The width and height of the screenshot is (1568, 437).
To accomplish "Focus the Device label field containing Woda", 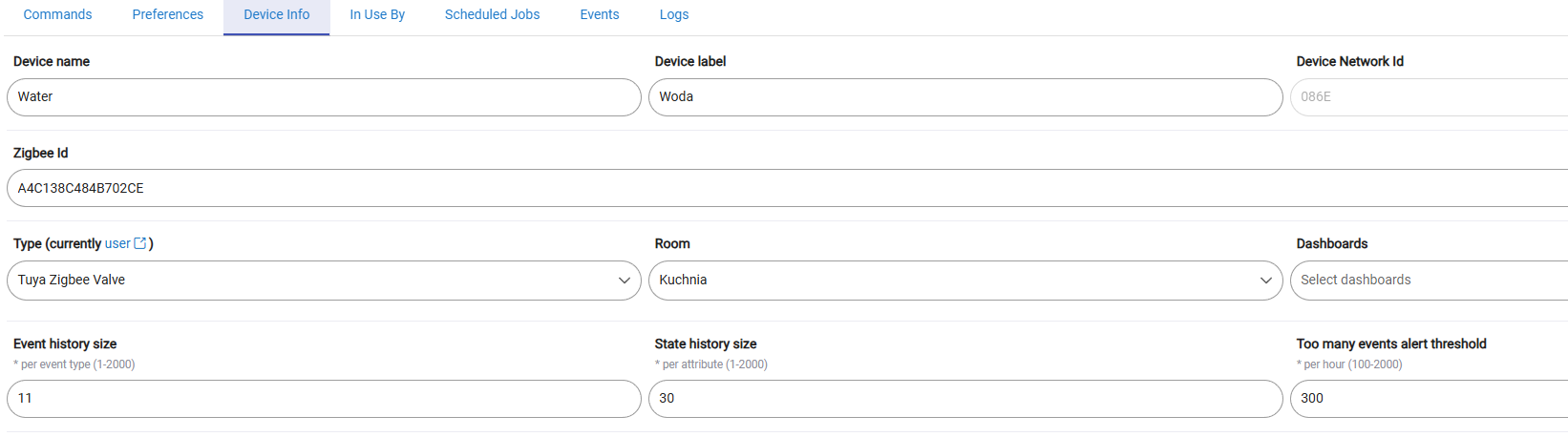I will (x=965, y=97).
